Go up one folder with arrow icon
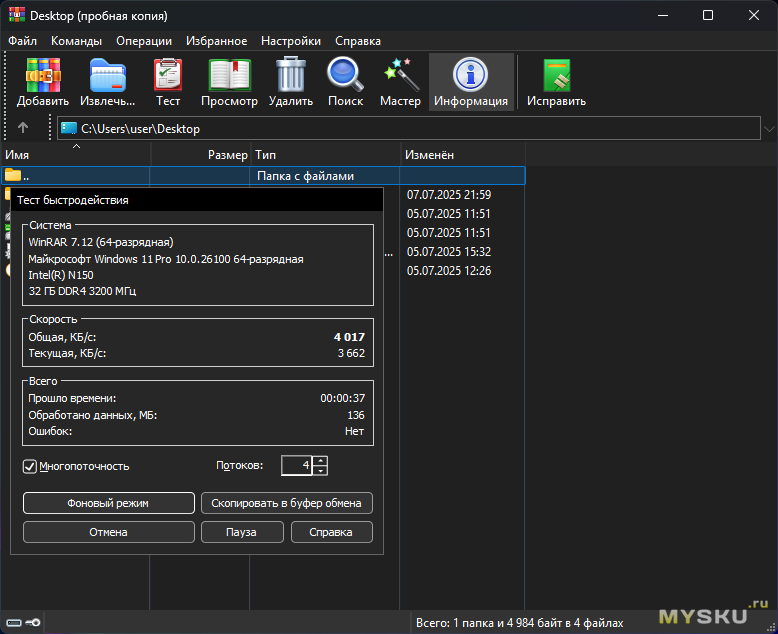 point(23,128)
